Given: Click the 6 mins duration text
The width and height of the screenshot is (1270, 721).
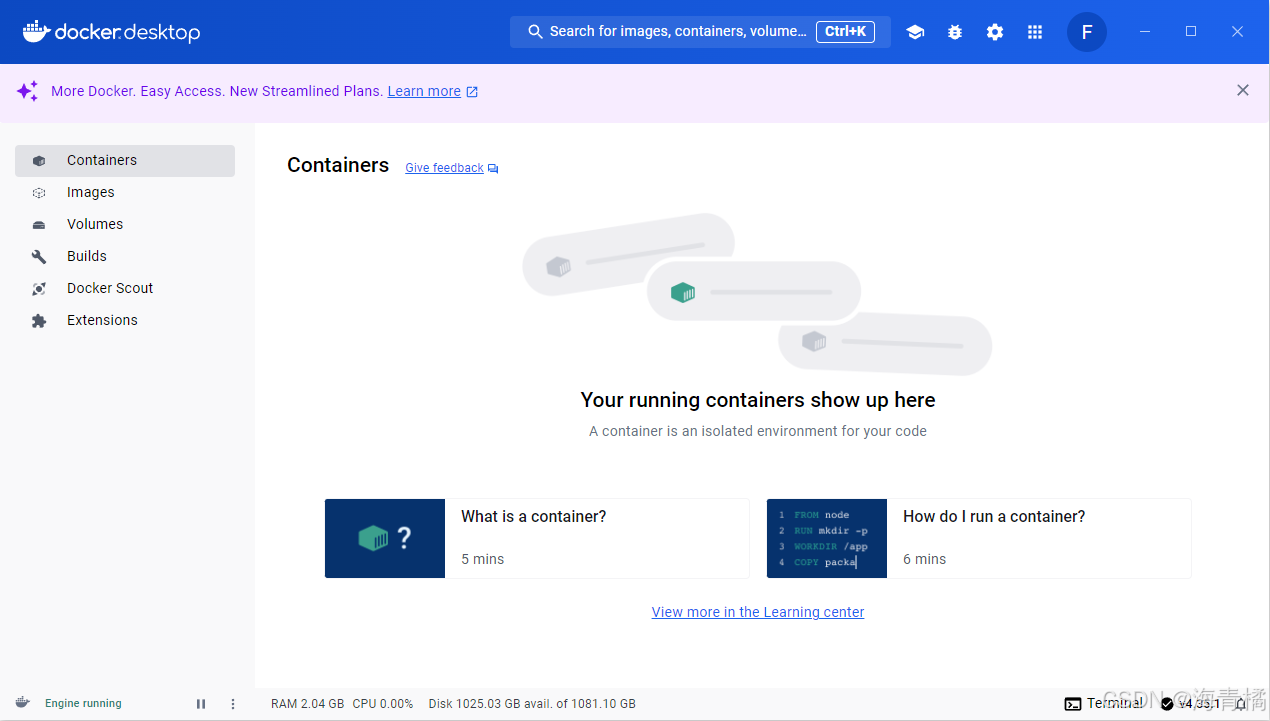Looking at the screenshot, I should (x=925, y=559).
